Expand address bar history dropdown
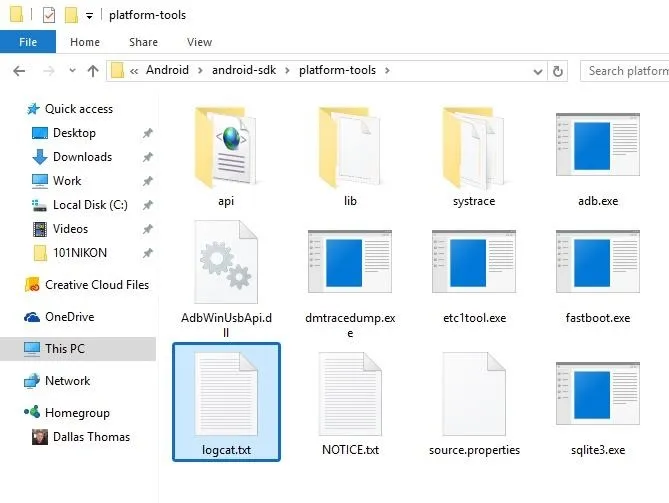669x503 pixels. [x=538, y=72]
